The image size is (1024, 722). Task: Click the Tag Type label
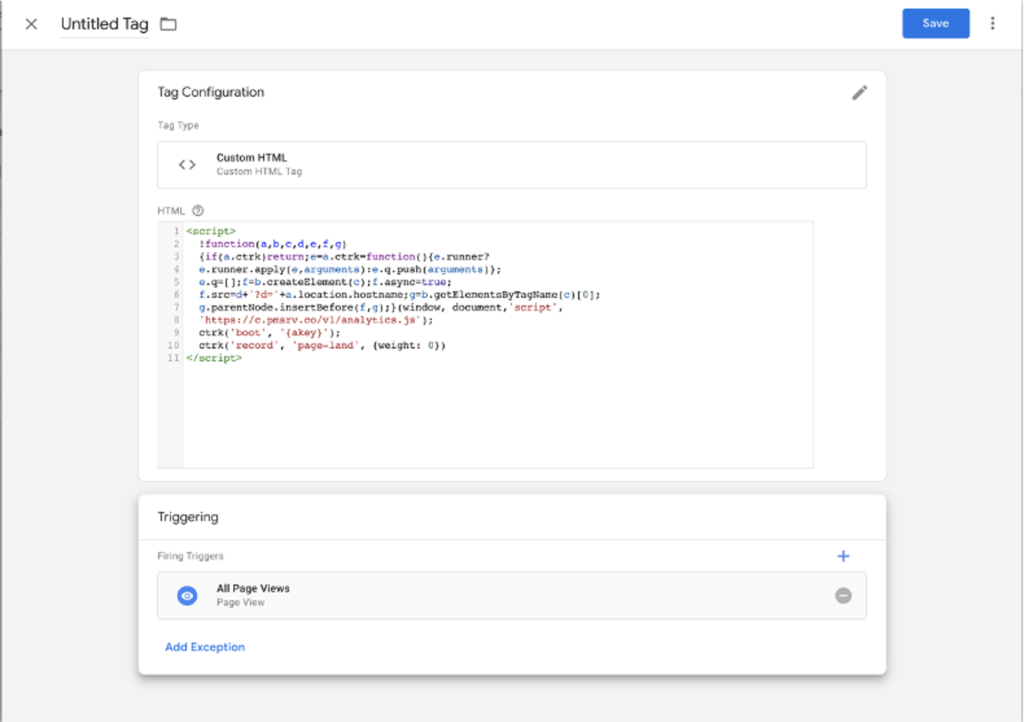coord(178,125)
